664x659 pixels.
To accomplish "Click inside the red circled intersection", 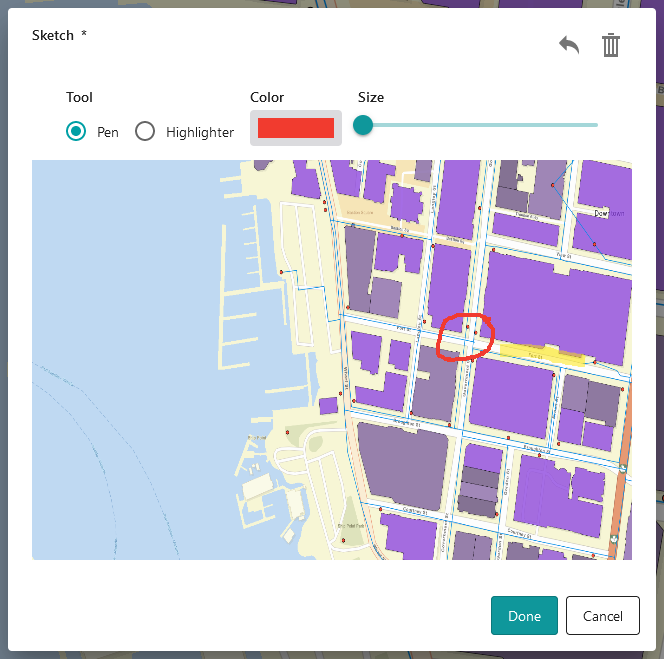I will coord(466,338).
